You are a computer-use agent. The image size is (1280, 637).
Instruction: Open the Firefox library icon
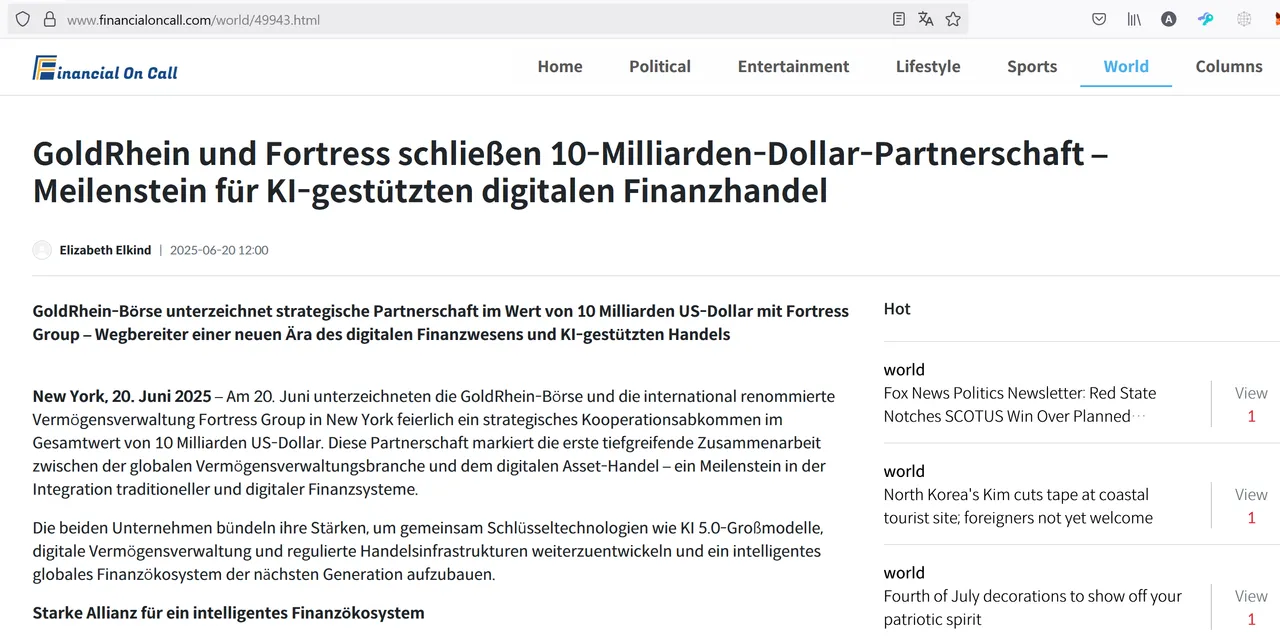pos(1134,19)
